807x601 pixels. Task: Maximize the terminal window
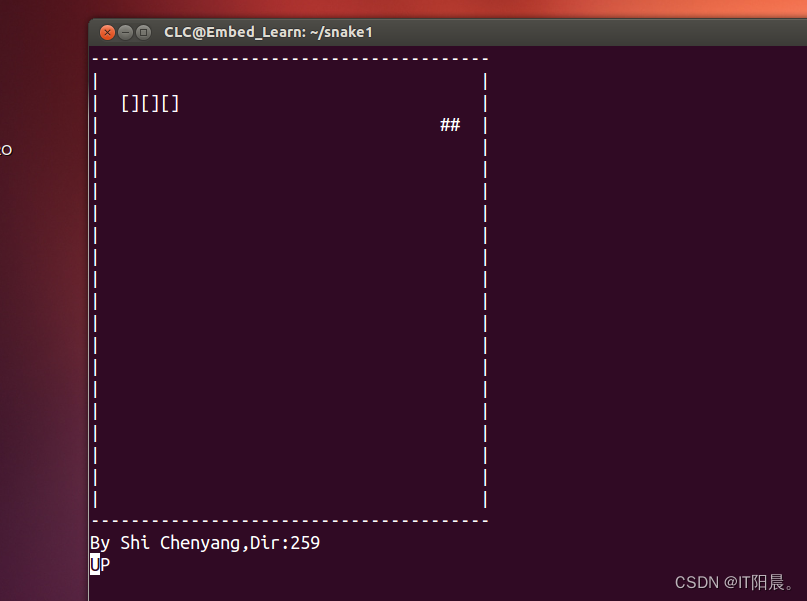[144, 32]
